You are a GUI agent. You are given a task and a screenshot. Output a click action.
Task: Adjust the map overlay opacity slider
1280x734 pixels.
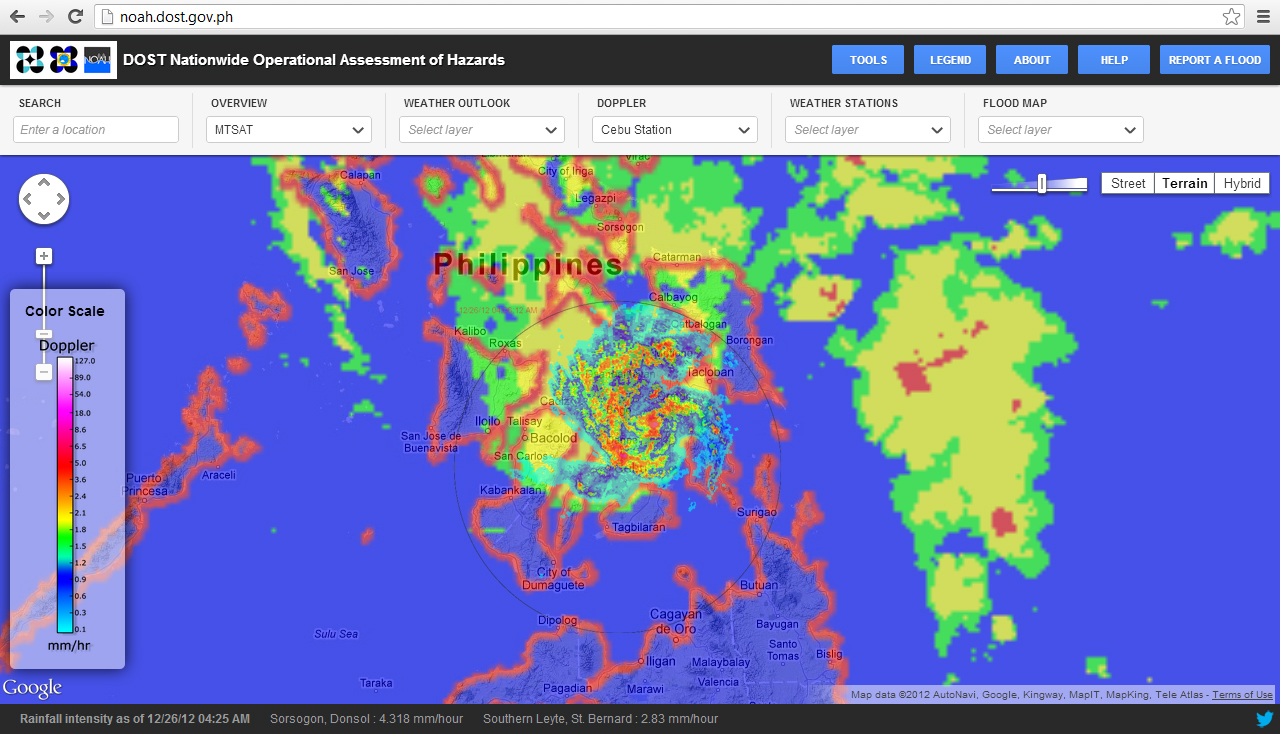click(x=1040, y=183)
